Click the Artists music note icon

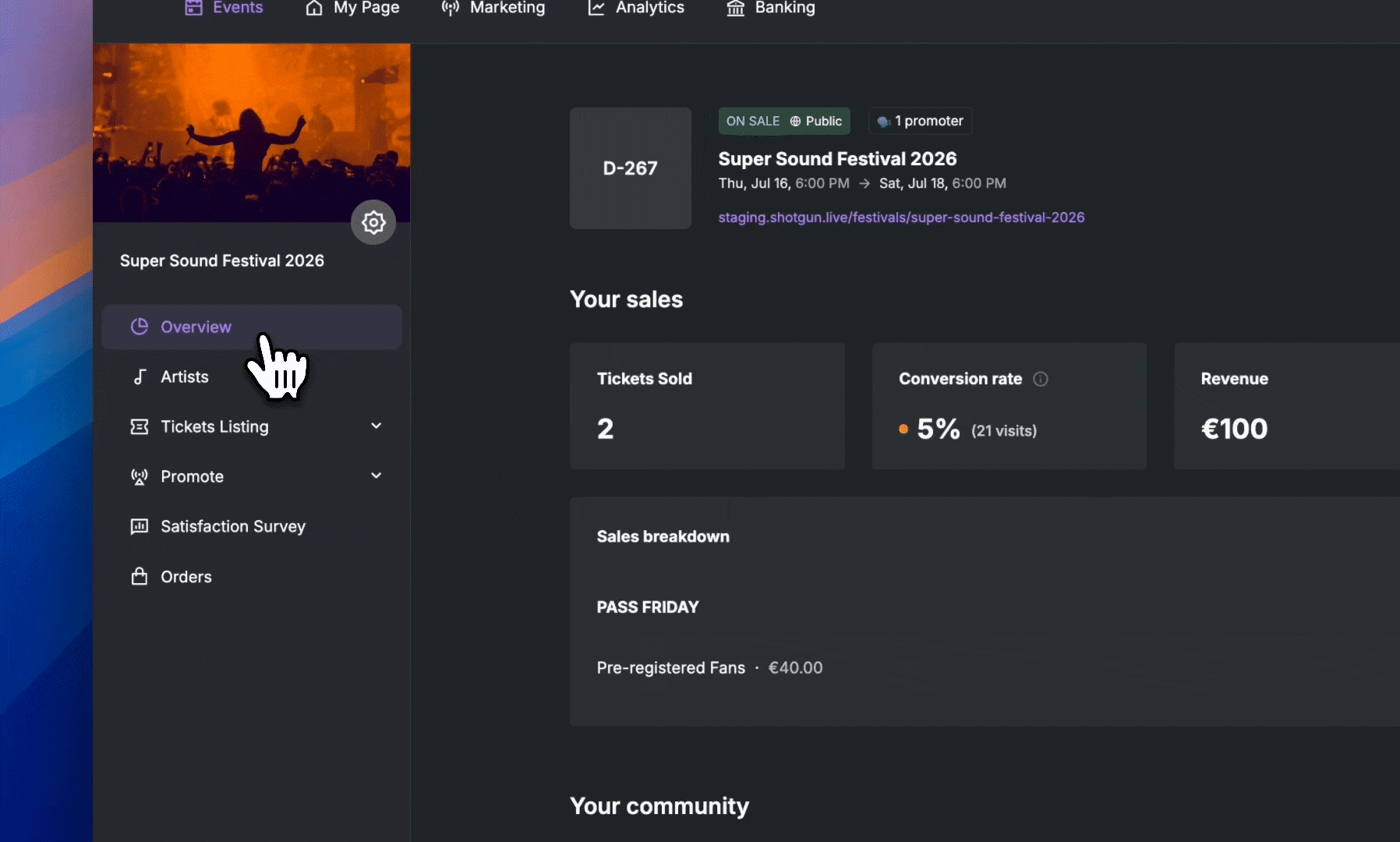pyautogui.click(x=140, y=377)
